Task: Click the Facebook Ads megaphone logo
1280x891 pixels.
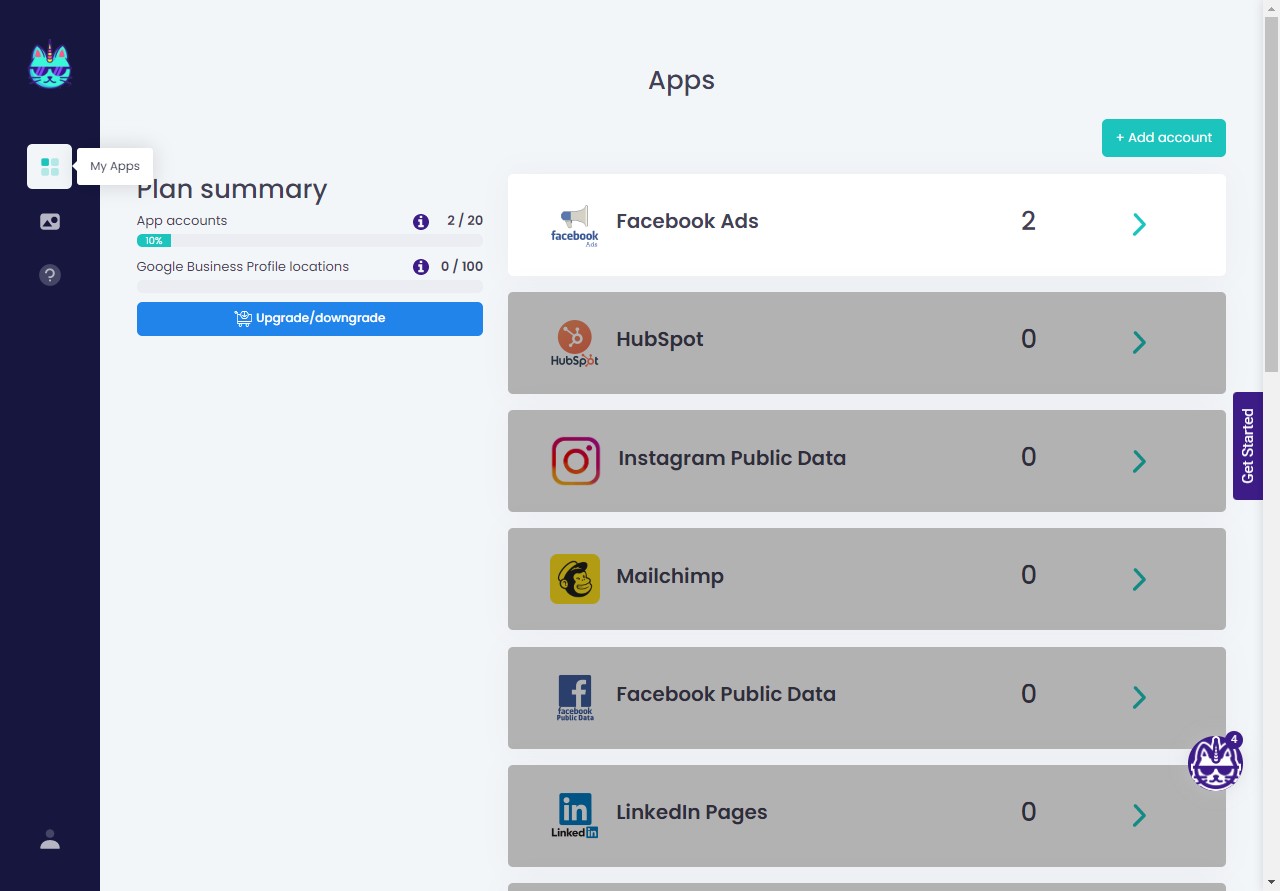Action: click(x=575, y=225)
